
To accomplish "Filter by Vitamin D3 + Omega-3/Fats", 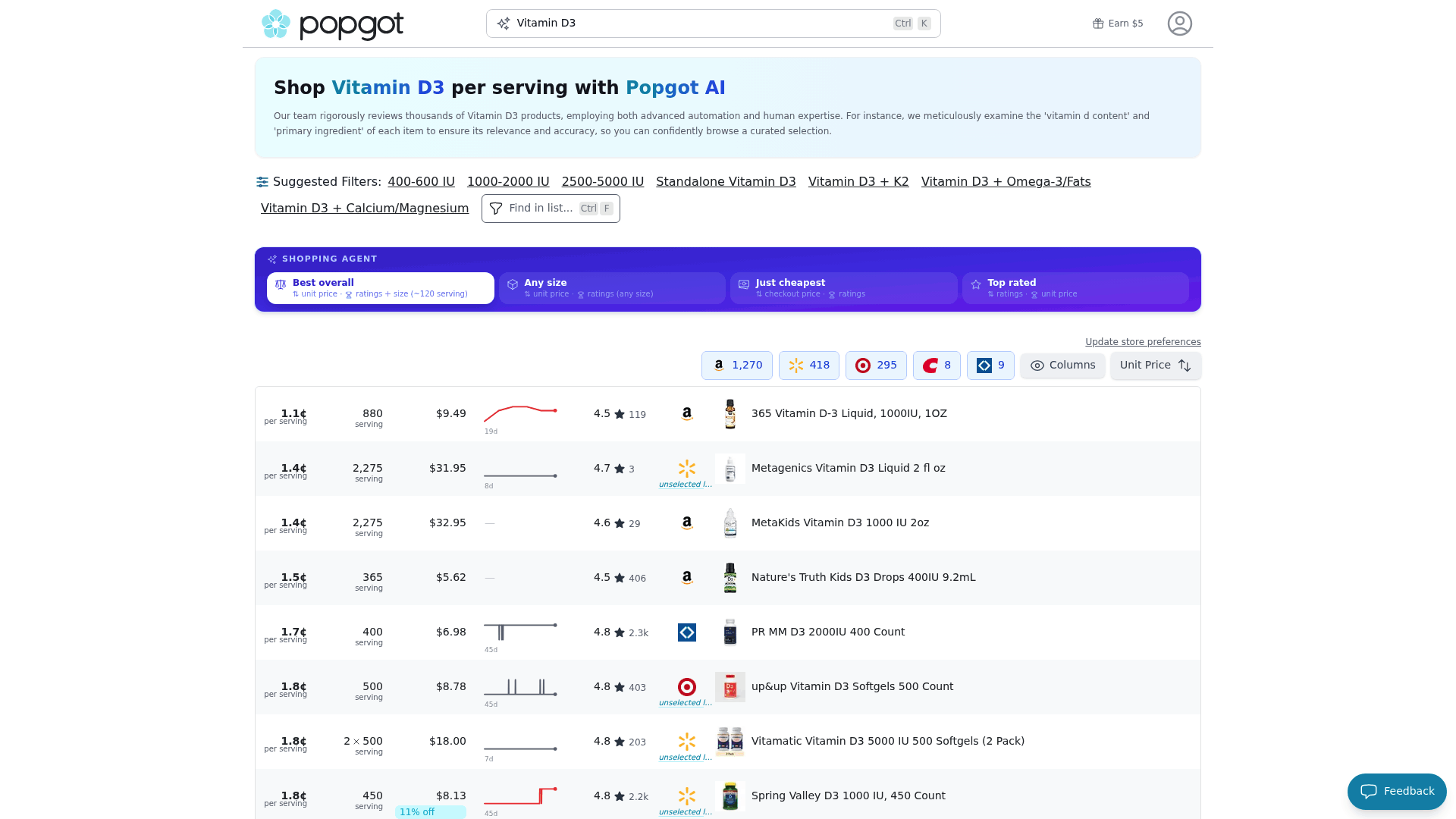I will [1006, 182].
